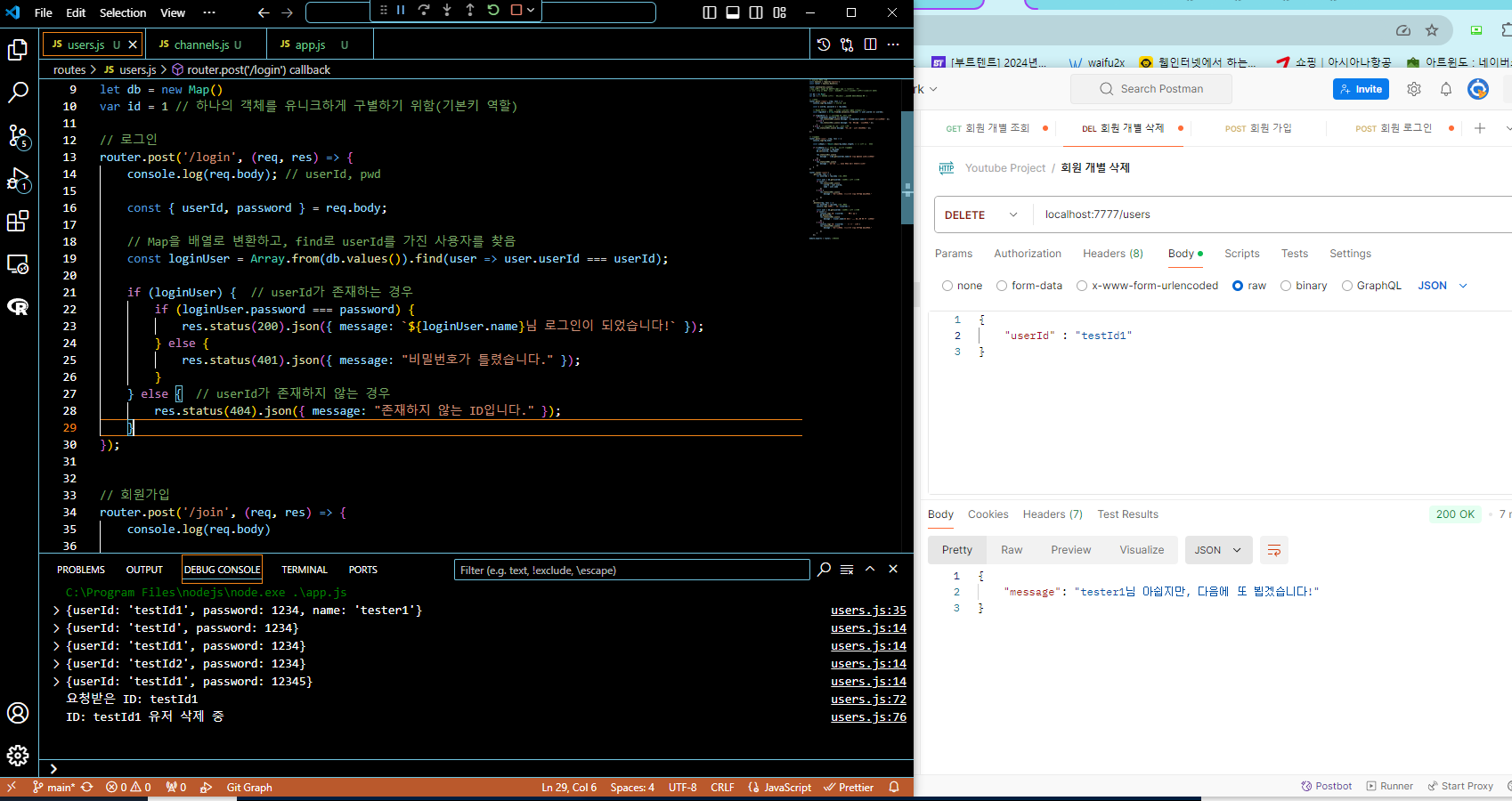Open the dropdown next to debug Stop
Viewport: 1512px width, 801px height.
coord(532,11)
